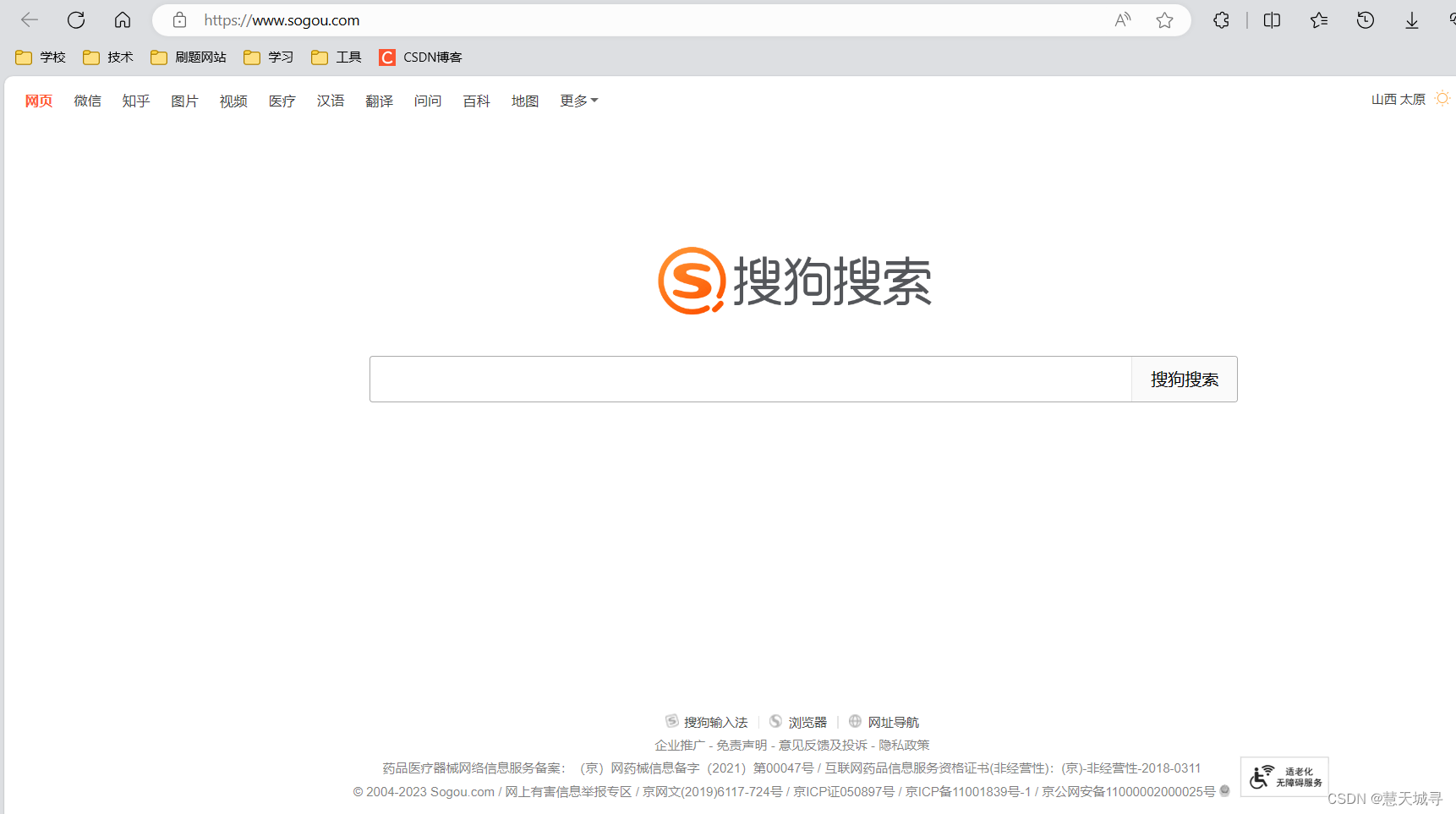Switch to the 视频 search tab

233,101
